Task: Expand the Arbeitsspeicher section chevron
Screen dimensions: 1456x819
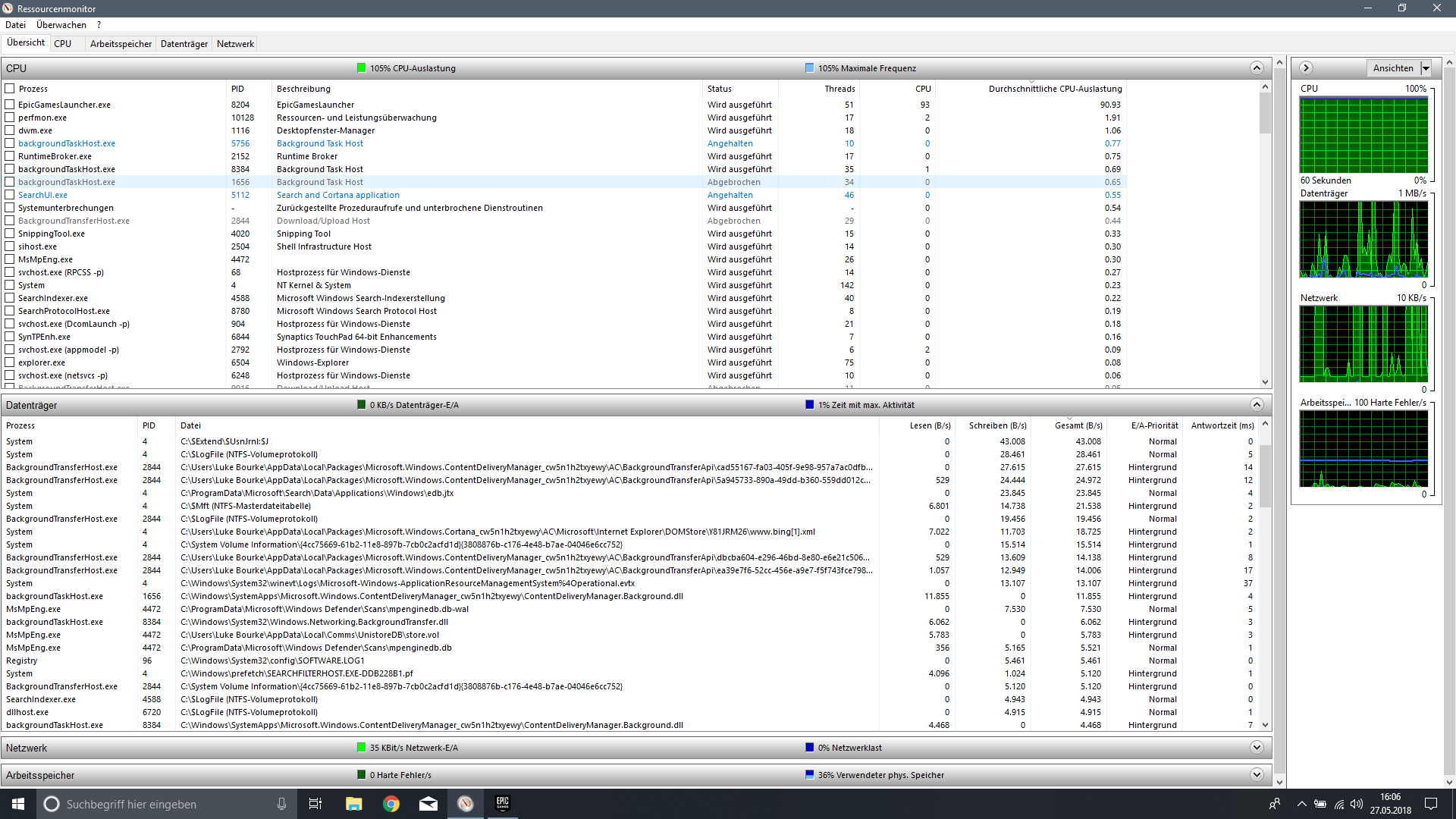Action: [1257, 775]
